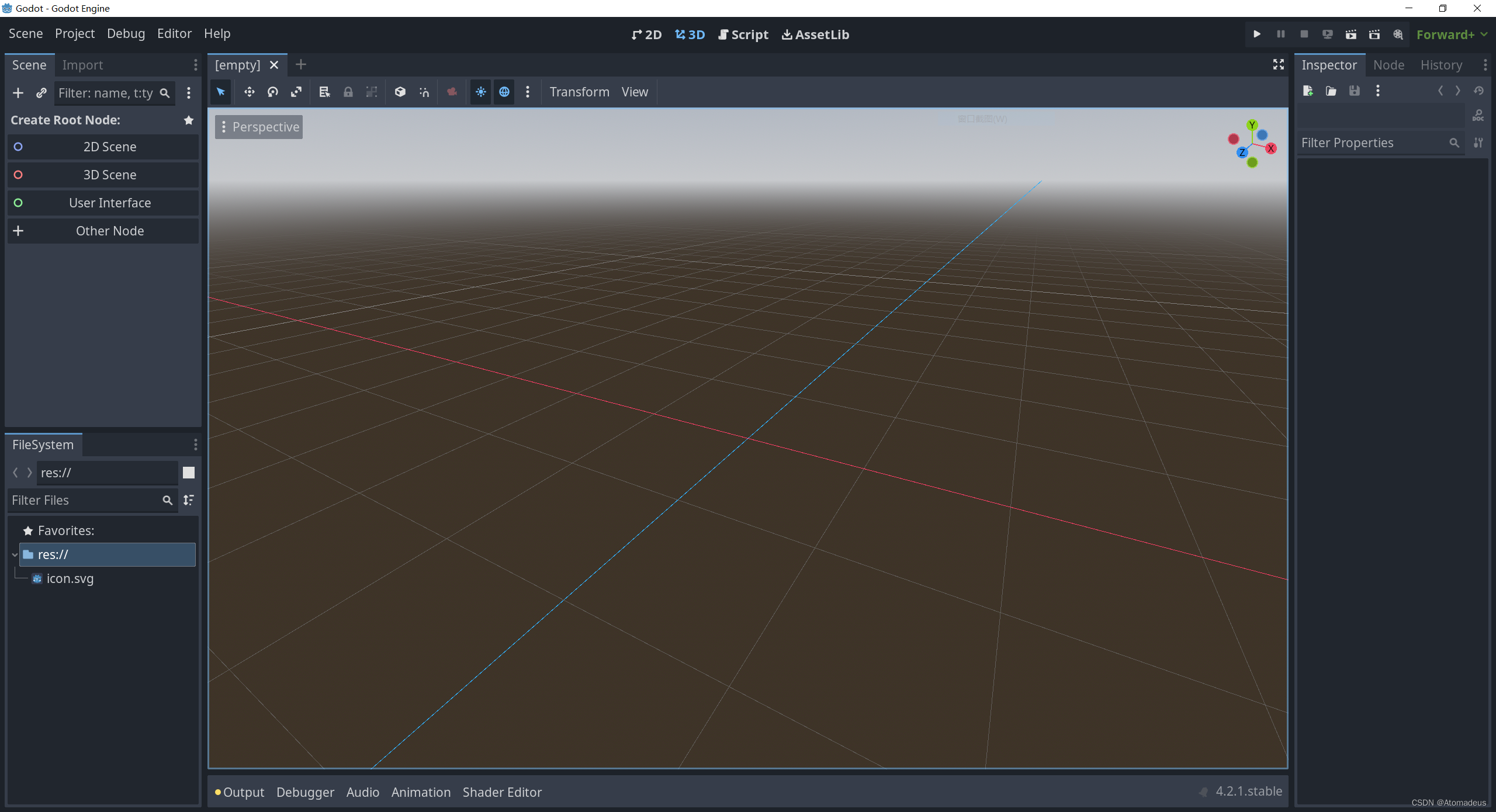
Task: Click the Run Project play button
Action: (x=1256, y=34)
